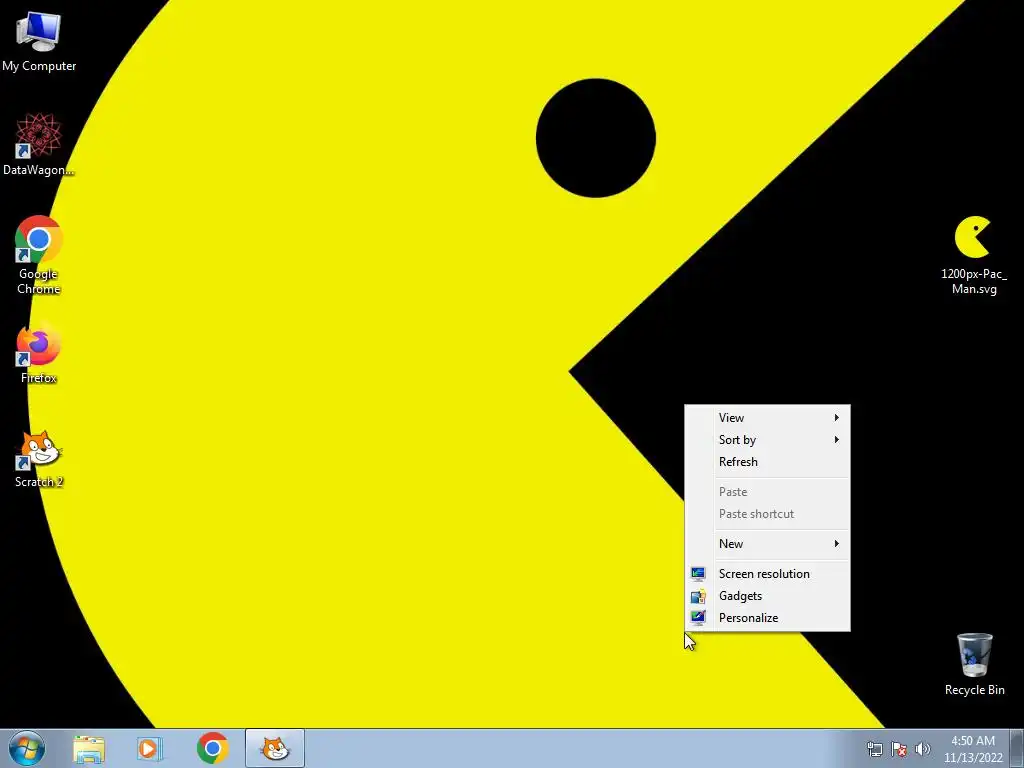This screenshot has height=768, width=1024.
Task: Open the clock showing 4:50 AM
Action: (973, 749)
